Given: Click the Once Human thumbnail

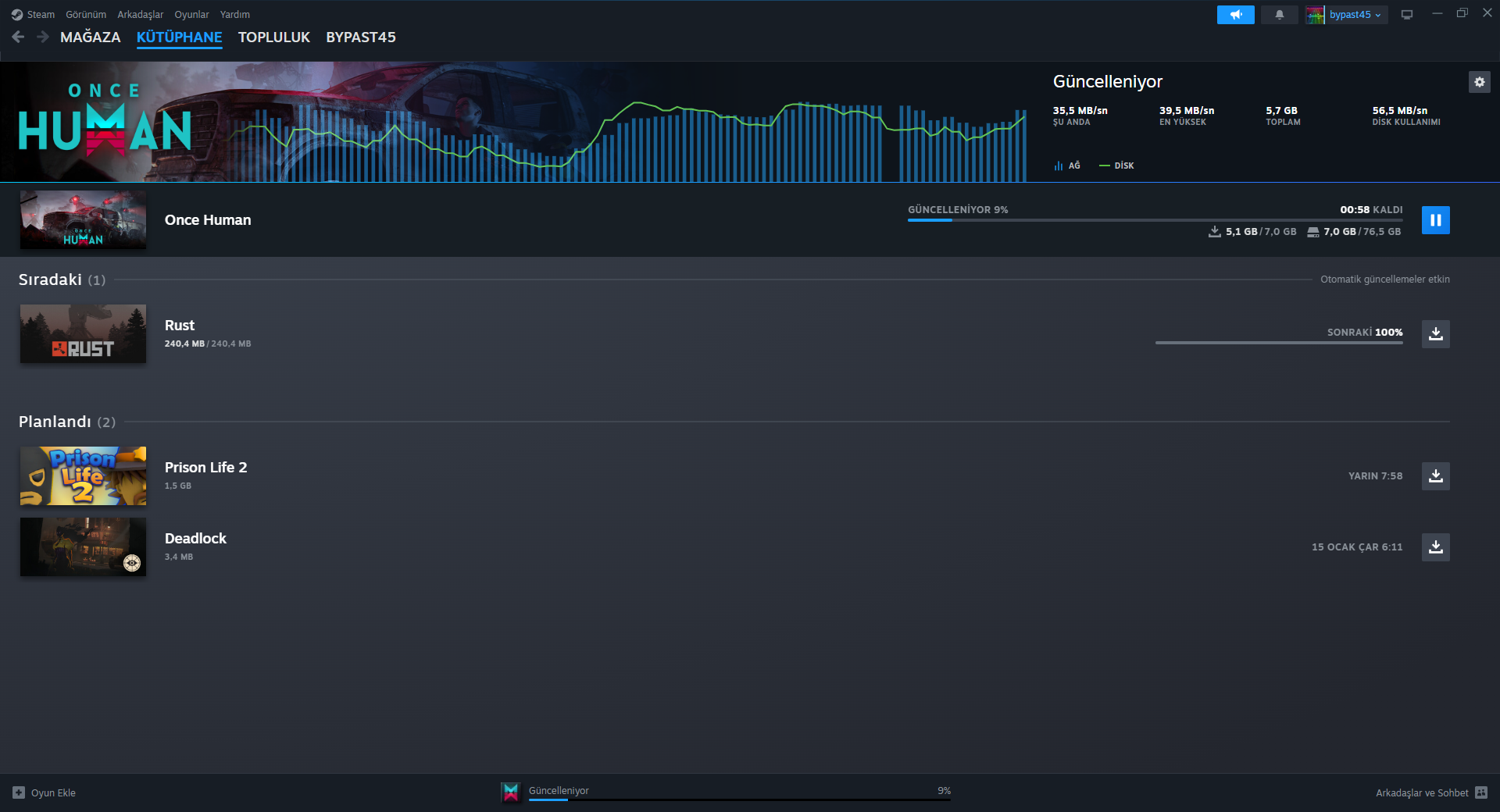Looking at the screenshot, I should pos(83,220).
